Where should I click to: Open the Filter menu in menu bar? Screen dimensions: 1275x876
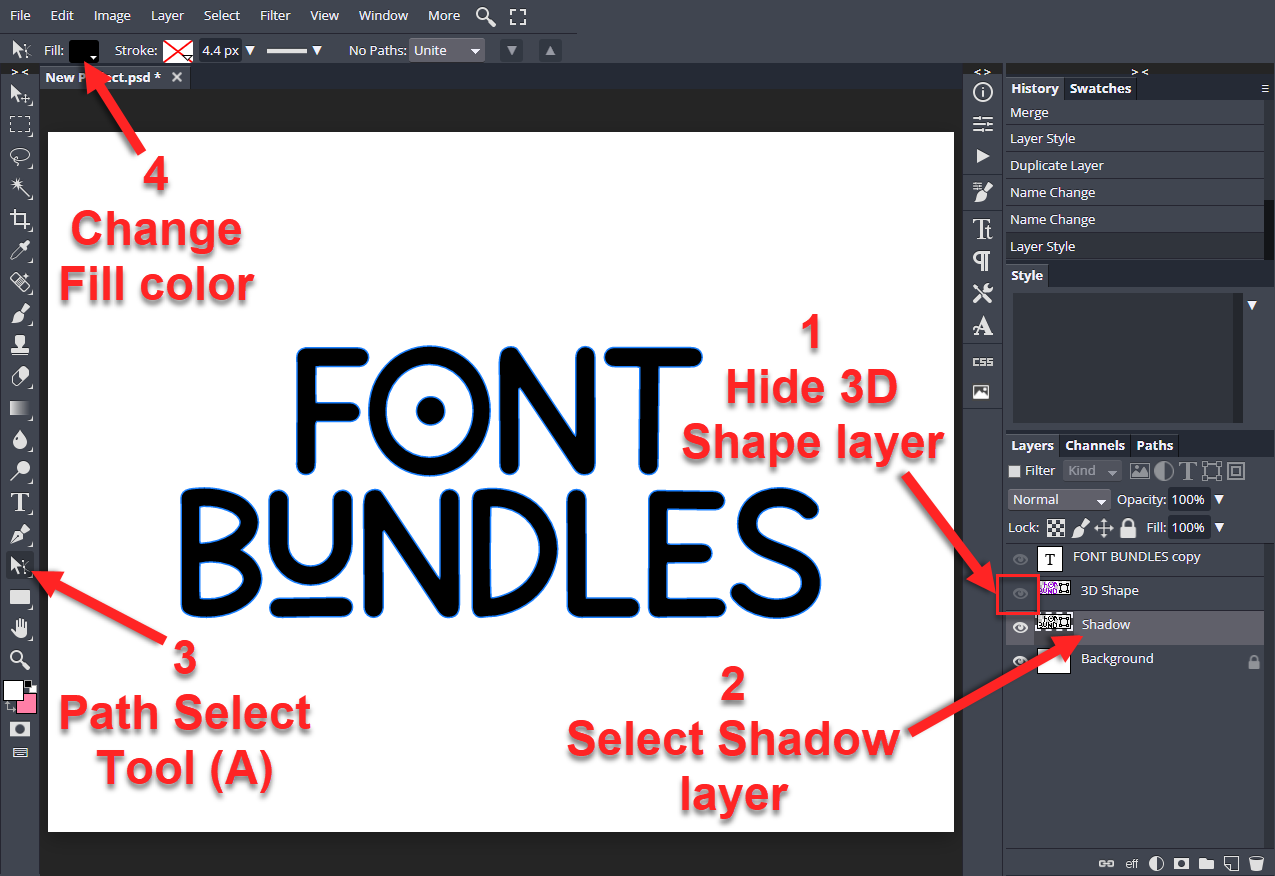(275, 15)
